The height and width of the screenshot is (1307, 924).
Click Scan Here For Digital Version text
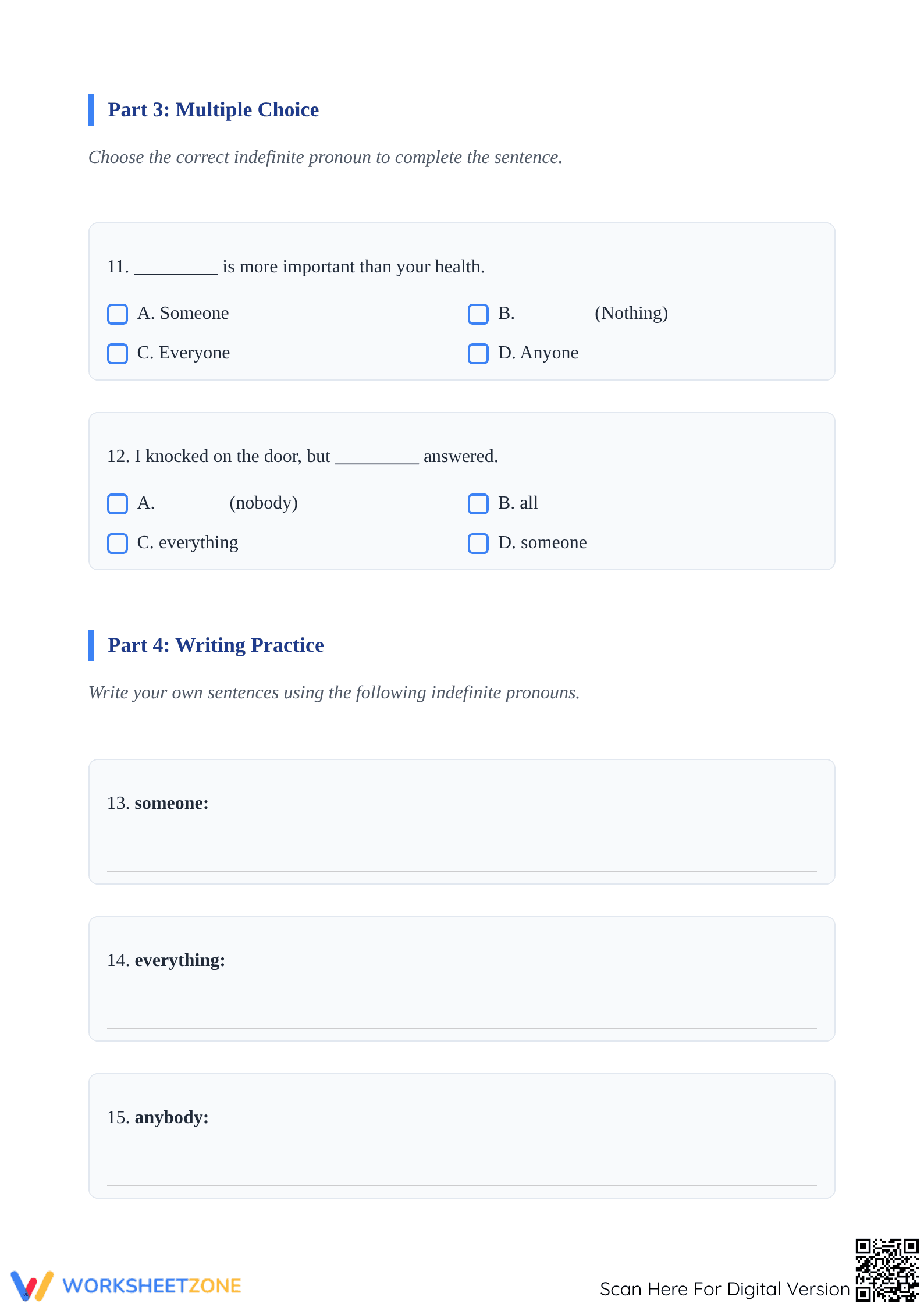pos(725,1289)
